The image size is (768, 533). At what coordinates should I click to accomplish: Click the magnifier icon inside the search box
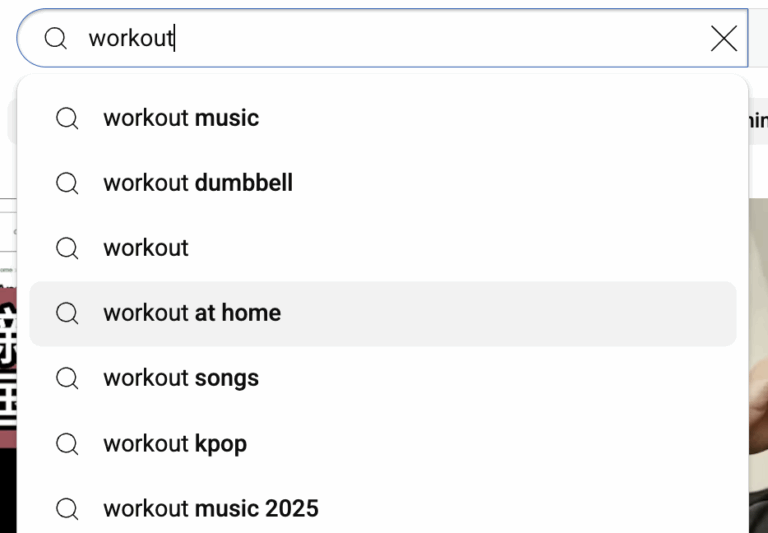tap(56, 39)
